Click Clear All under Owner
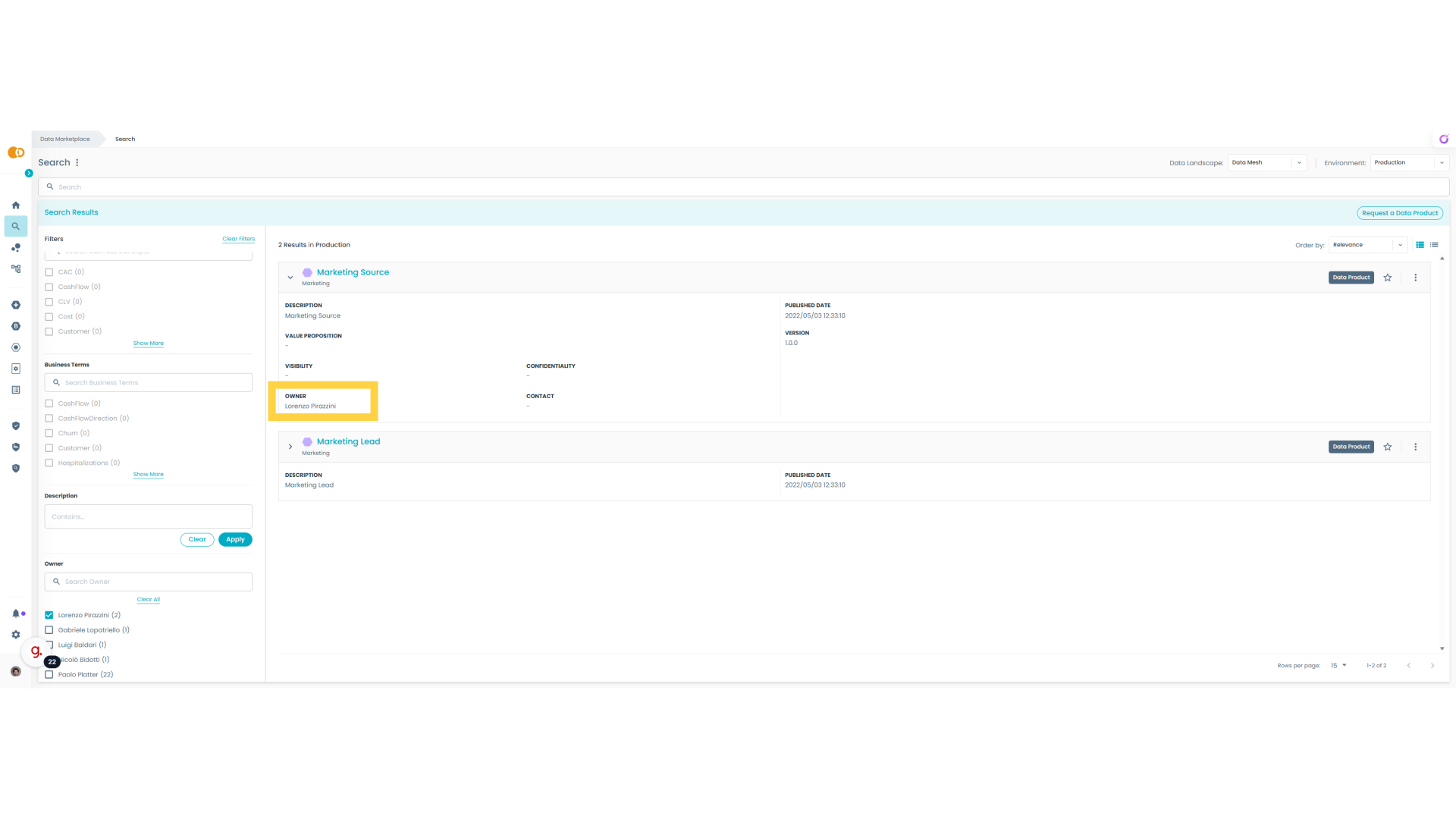1456x819 pixels. pyautogui.click(x=149, y=600)
